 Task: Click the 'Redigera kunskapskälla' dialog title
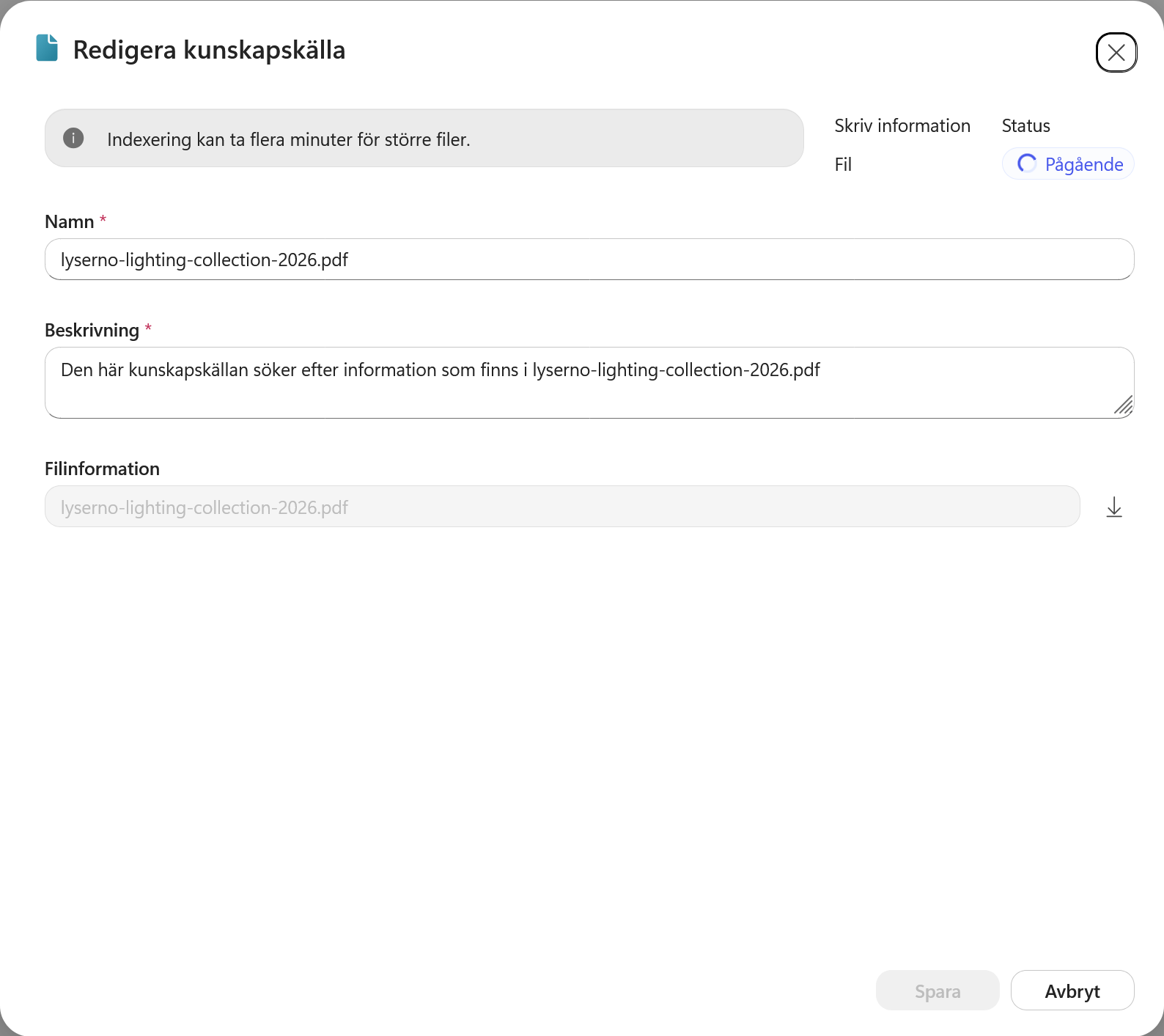tap(209, 50)
